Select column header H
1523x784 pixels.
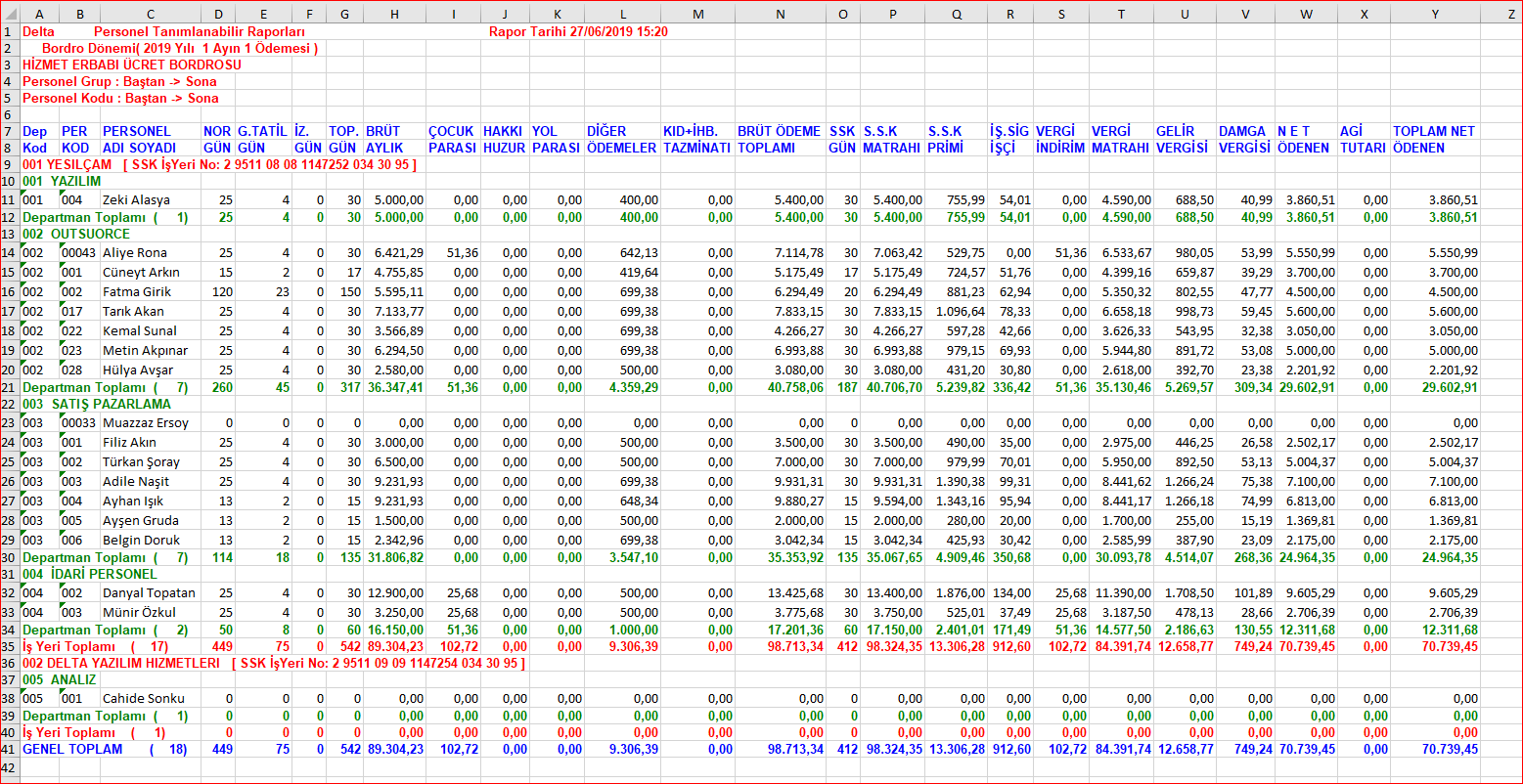(394, 14)
